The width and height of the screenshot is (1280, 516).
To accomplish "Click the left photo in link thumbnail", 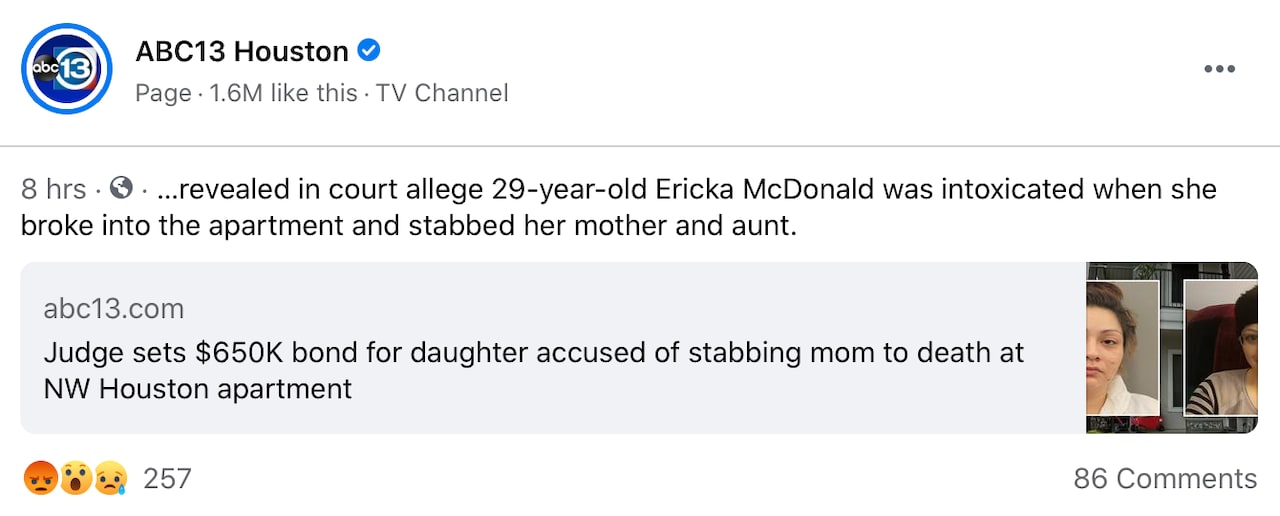I will (x=1122, y=347).
